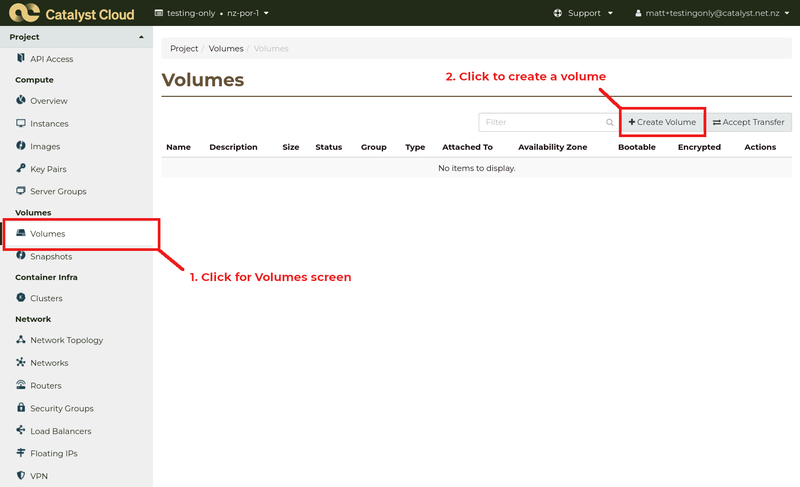Click the Volumes drive icon
Viewport: 800px width, 487px height.
(20, 233)
